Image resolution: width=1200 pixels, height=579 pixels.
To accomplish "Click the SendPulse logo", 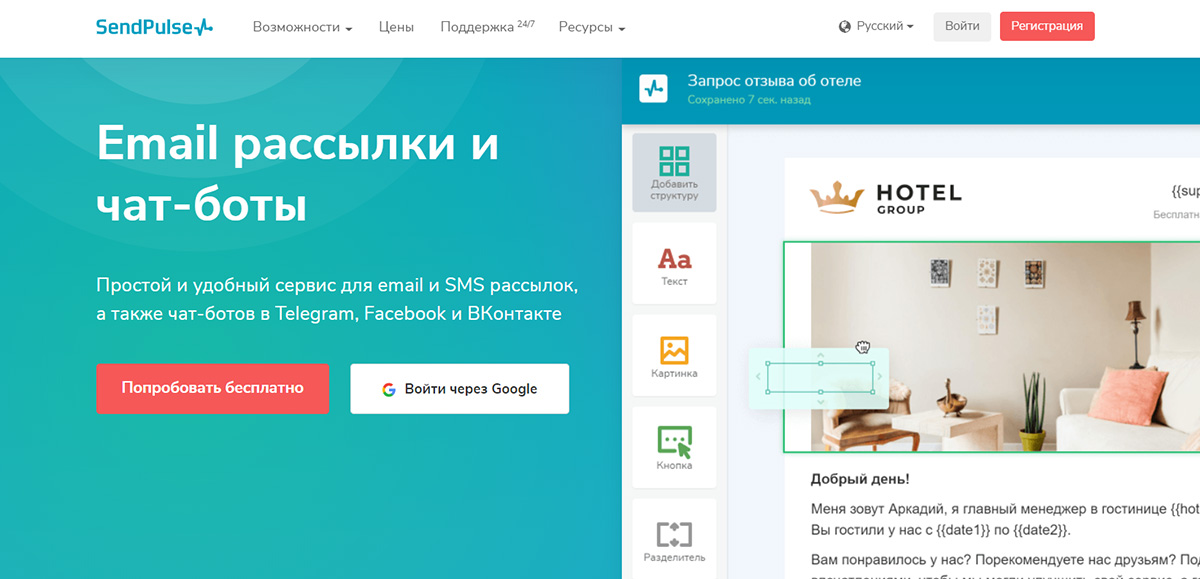I will pyautogui.click(x=155, y=27).
